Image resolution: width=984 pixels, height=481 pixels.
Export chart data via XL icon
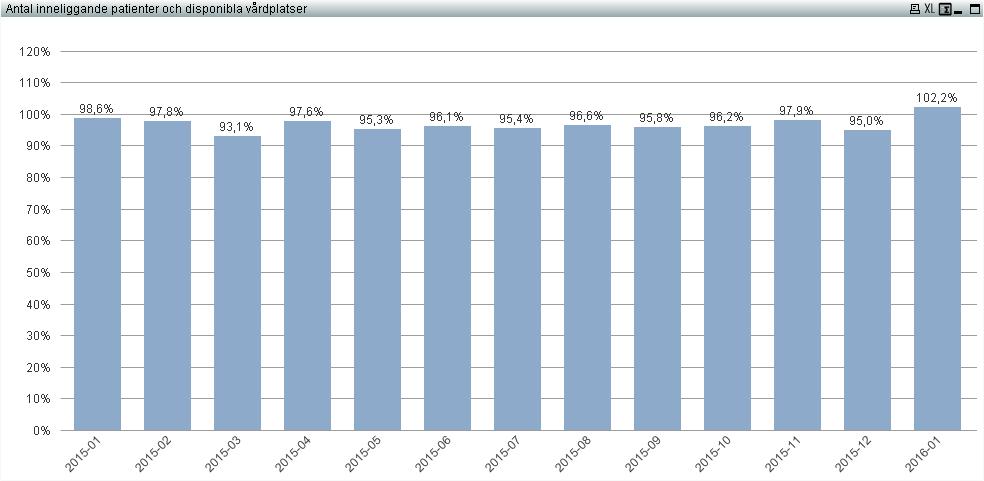pyautogui.click(x=929, y=9)
